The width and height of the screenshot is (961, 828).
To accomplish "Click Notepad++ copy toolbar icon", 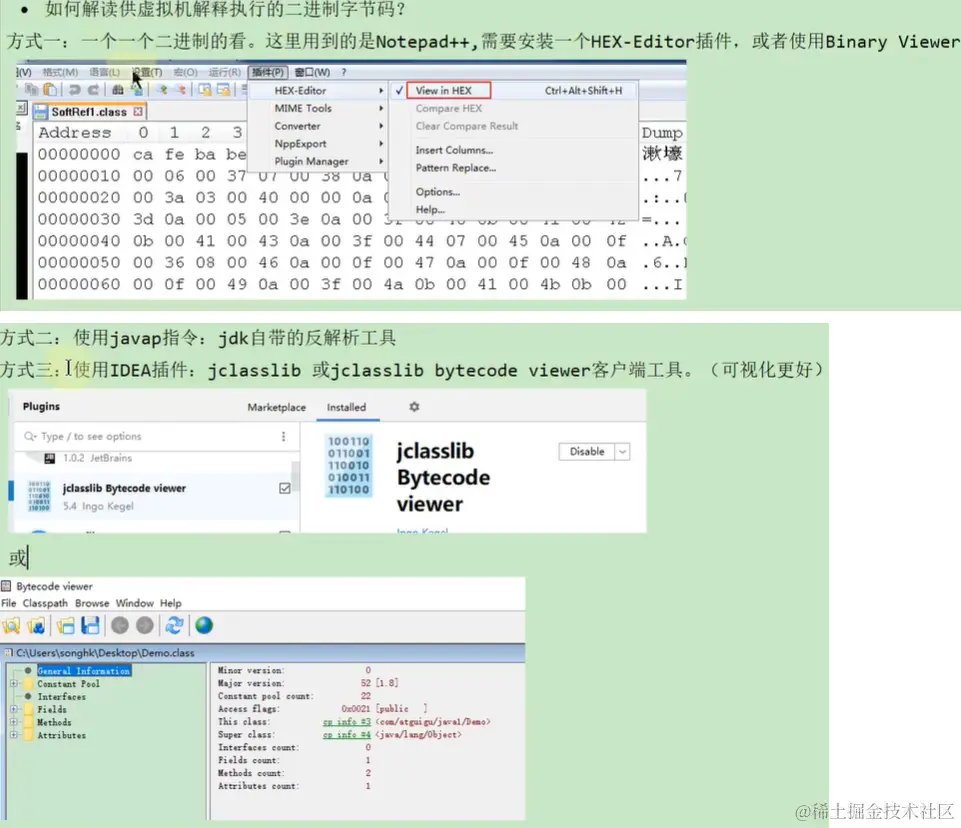I will click(x=31, y=90).
